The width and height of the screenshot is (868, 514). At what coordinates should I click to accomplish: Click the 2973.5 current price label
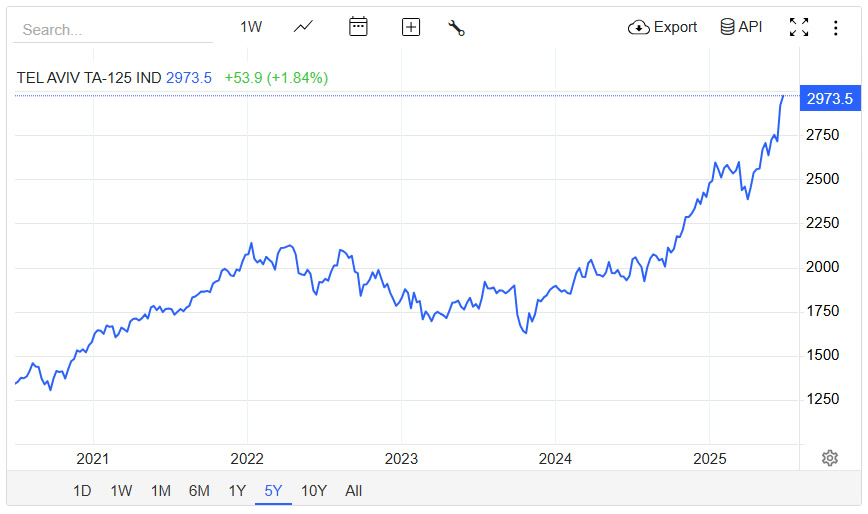[830, 98]
